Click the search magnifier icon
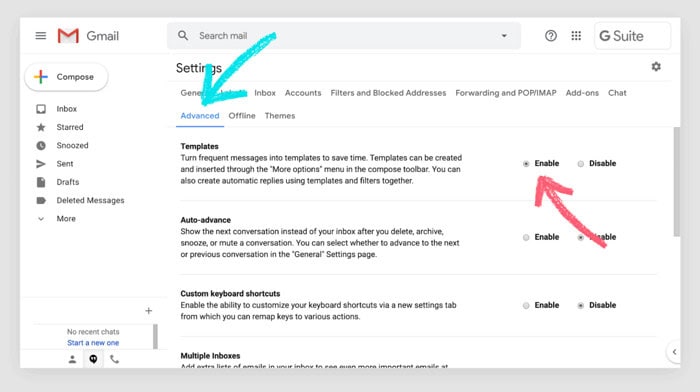Image resolution: width=700 pixels, height=392 pixels. 183,35
